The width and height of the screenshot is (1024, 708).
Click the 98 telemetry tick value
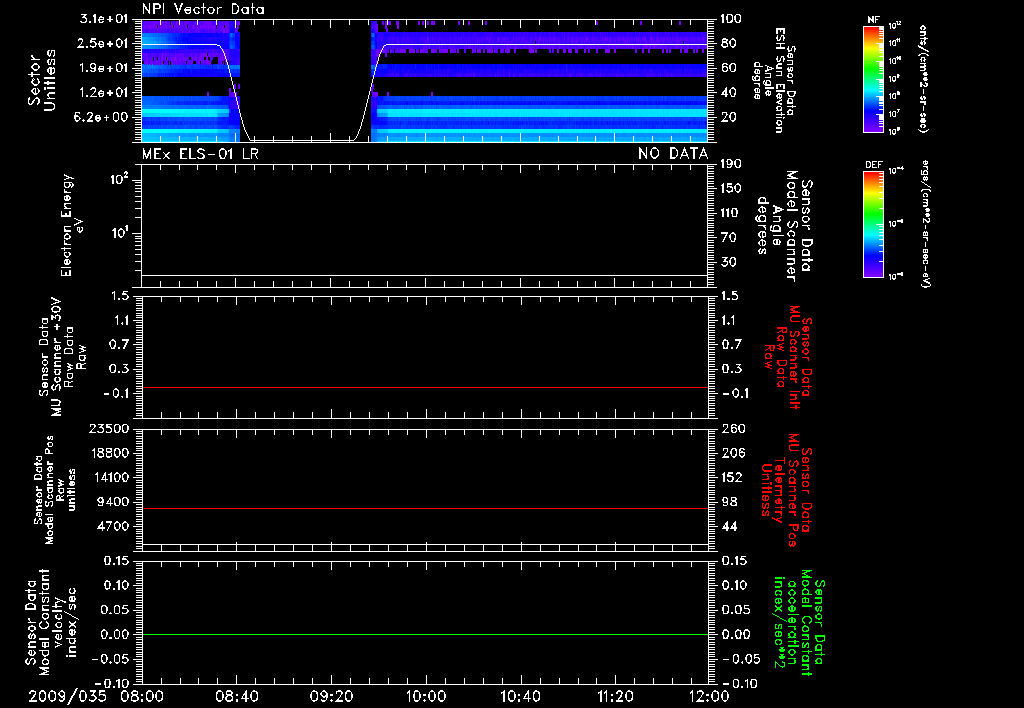pos(729,502)
